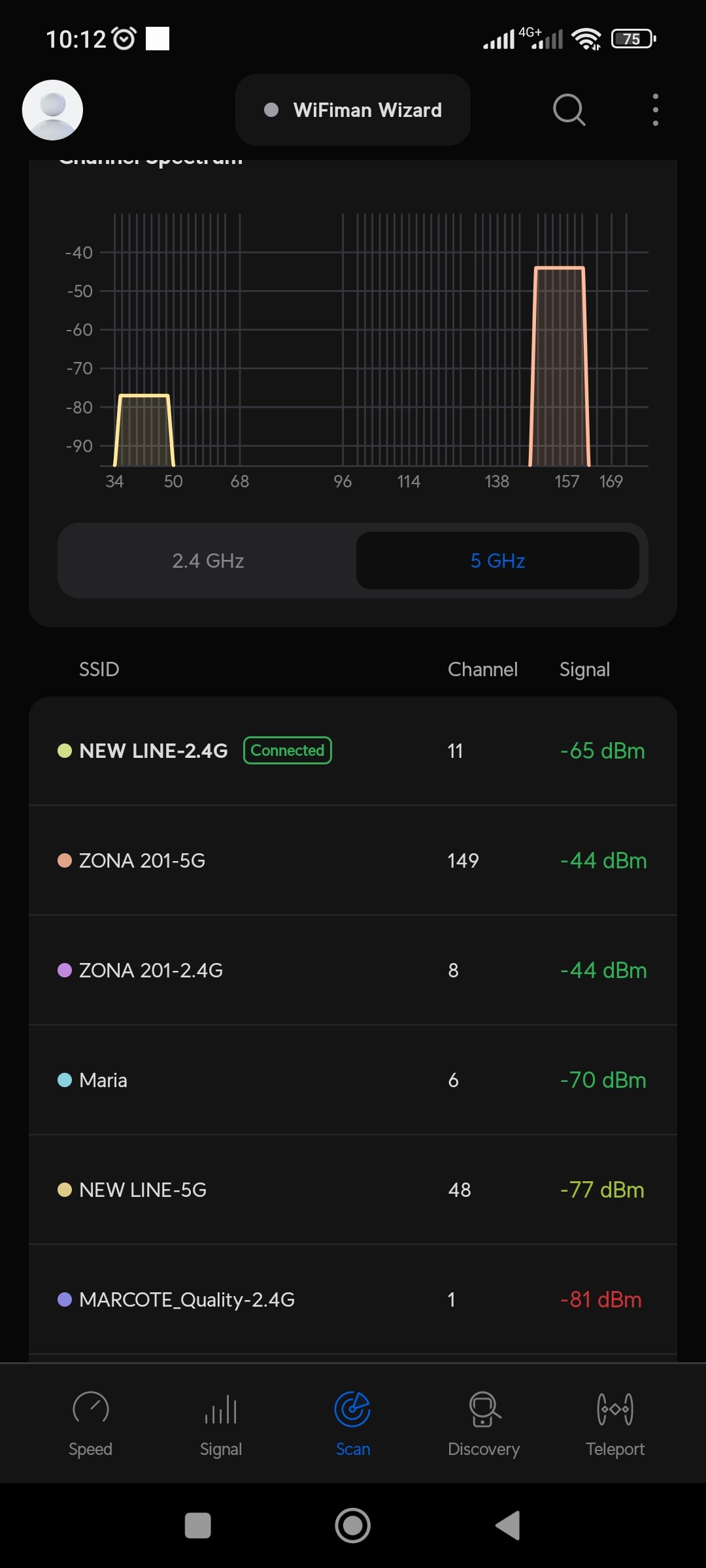This screenshot has height=1568, width=706.
Task: Select the 5 GHz band toggle
Action: (497, 561)
